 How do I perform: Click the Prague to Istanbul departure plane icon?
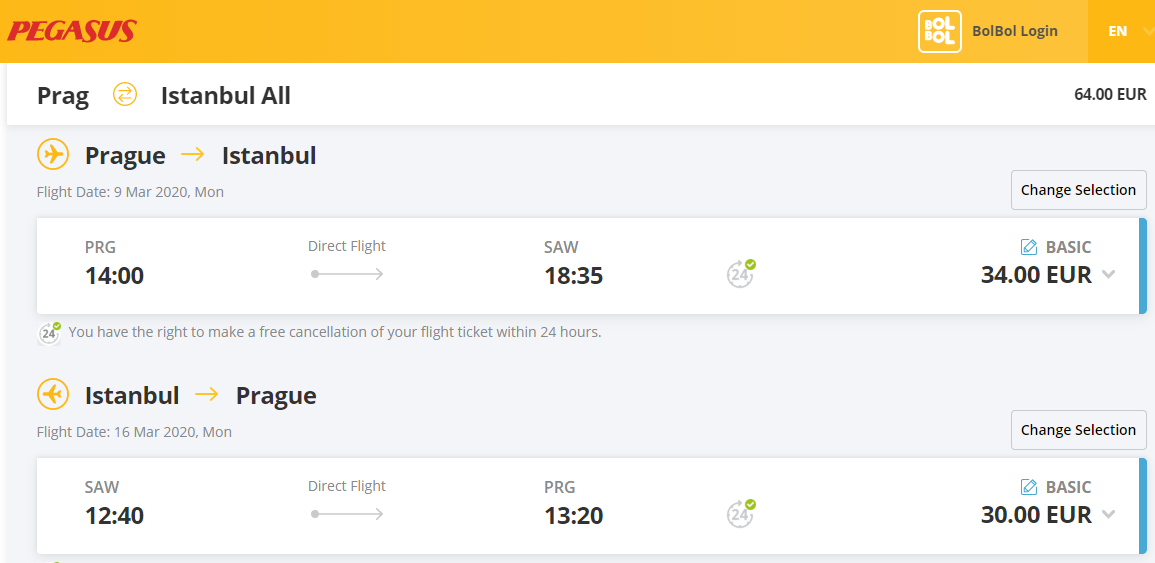pyautogui.click(x=52, y=155)
